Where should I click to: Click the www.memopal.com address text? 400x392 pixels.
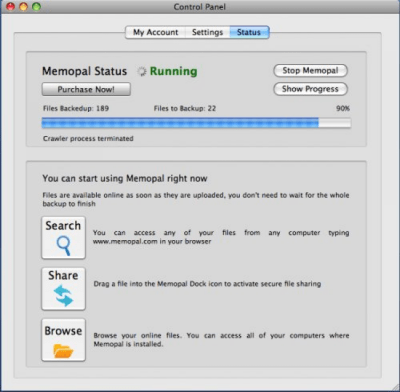[x=125, y=241]
